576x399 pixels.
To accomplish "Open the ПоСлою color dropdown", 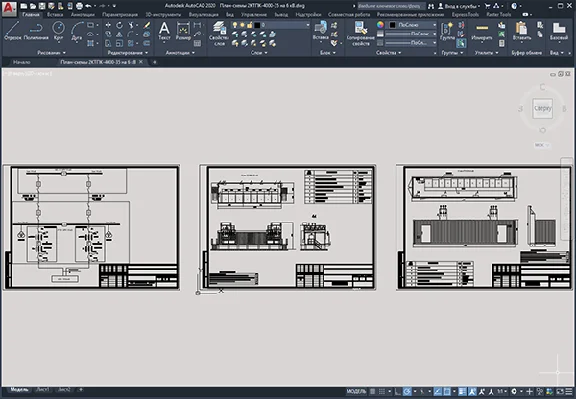I will (413, 25).
